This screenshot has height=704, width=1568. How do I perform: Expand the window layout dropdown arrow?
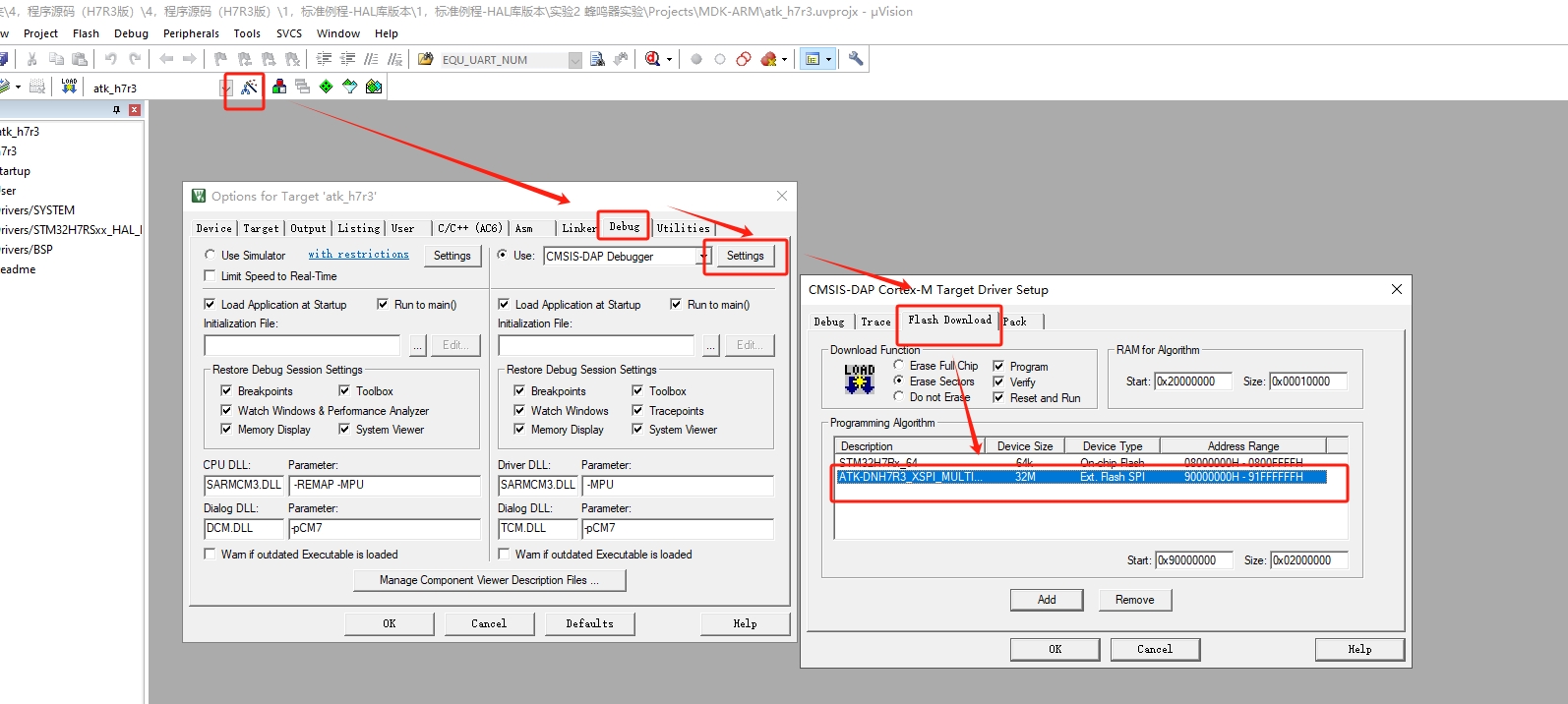[x=828, y=60]
